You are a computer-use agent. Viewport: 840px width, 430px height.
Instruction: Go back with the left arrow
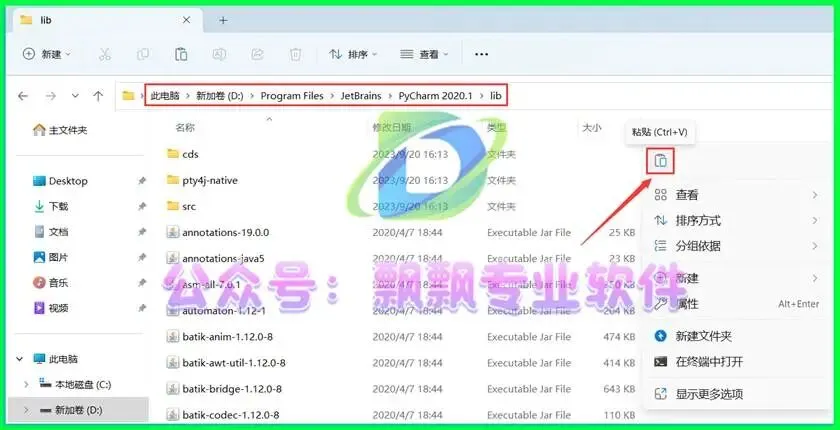(22, 96)
